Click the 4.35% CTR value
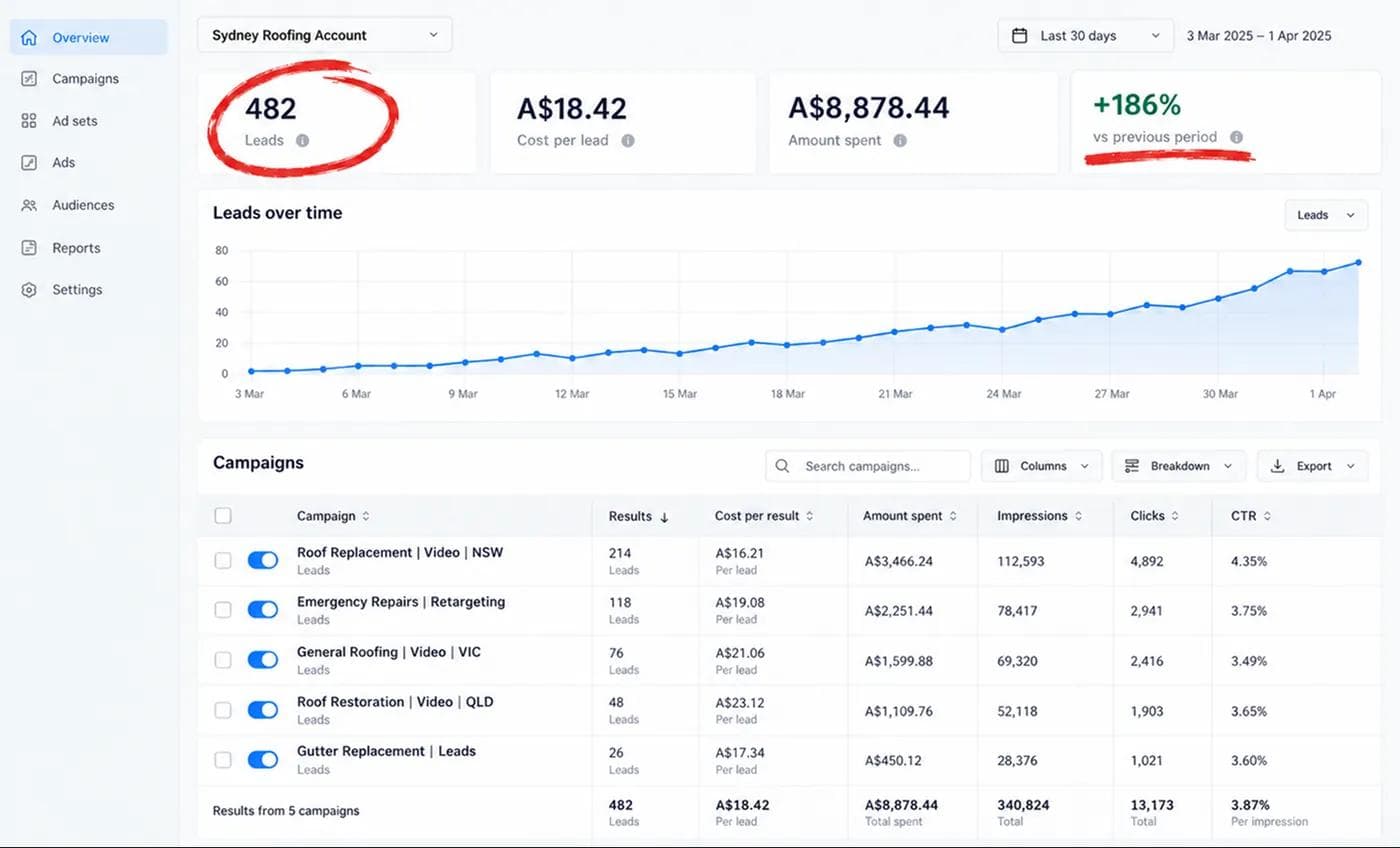This screenshot has width=1400, height=848. [x=1249, y=561]
